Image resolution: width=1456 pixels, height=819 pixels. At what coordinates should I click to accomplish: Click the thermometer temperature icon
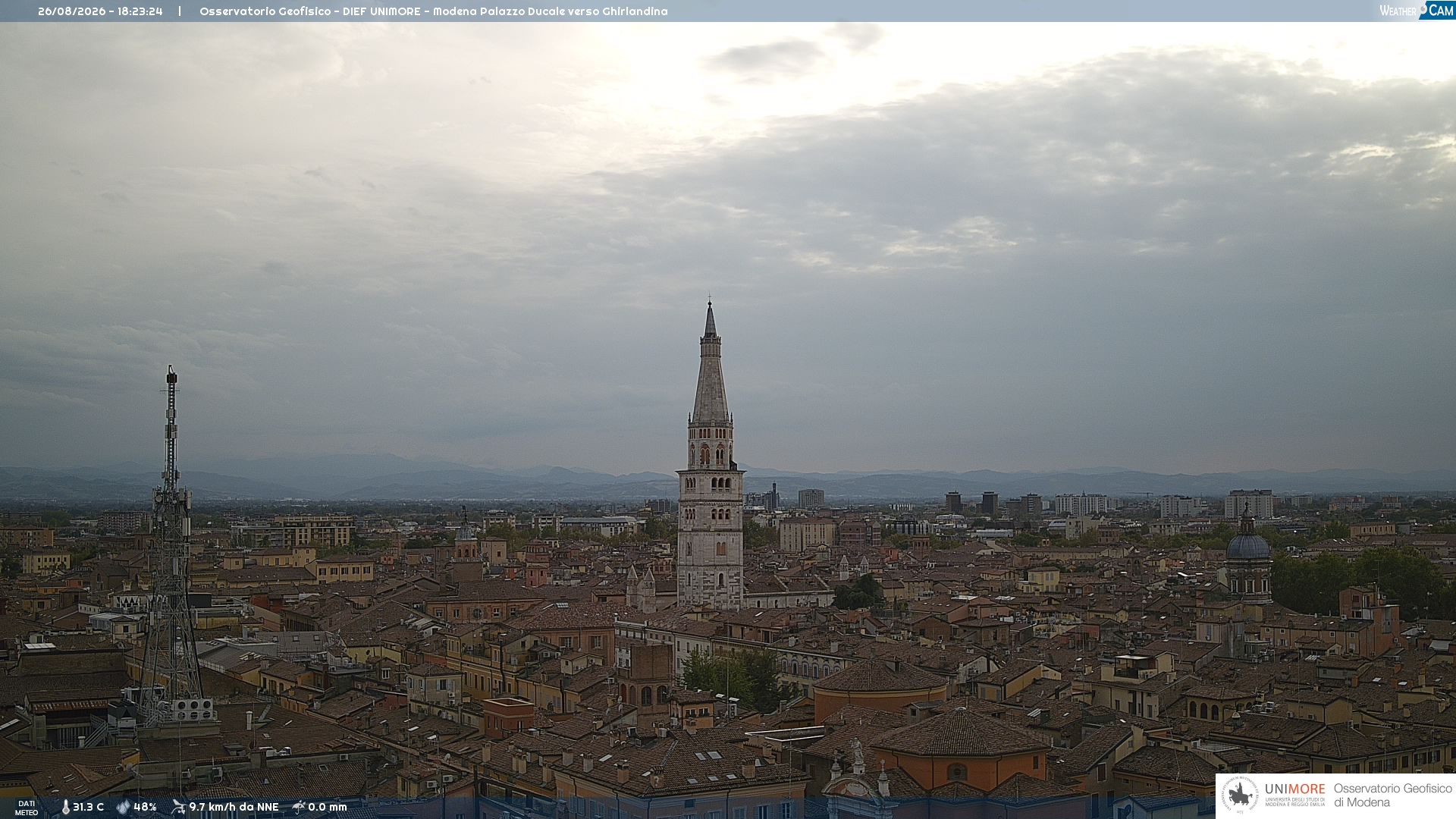pos(65,807)
